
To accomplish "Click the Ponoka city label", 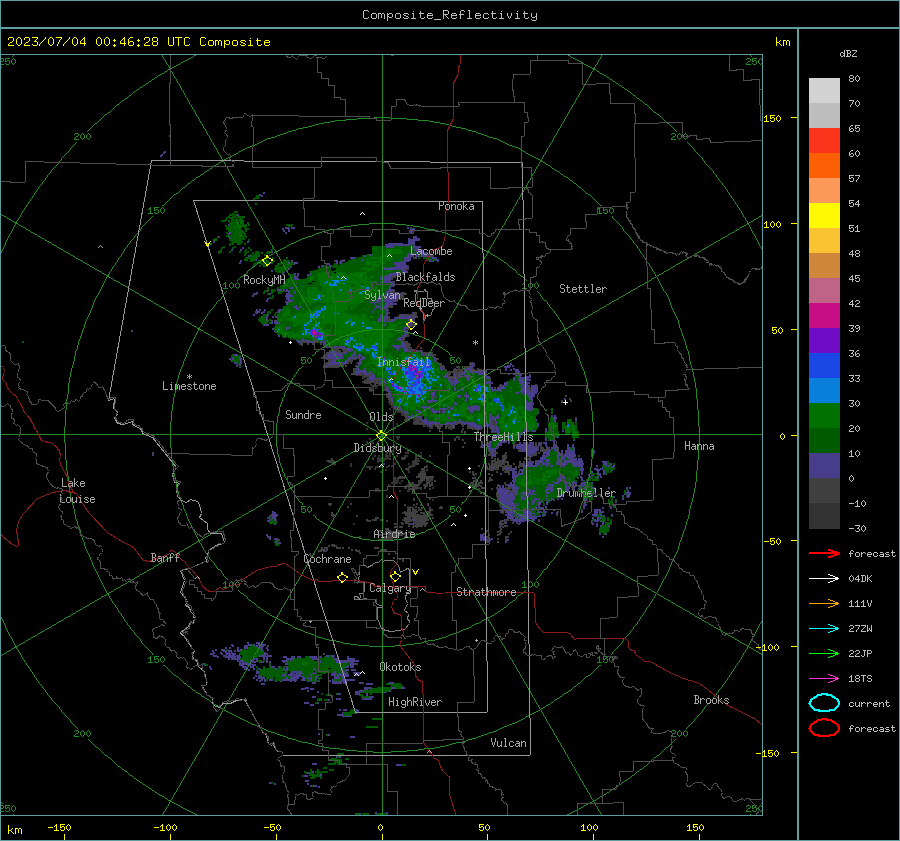I will coord(456,206).
